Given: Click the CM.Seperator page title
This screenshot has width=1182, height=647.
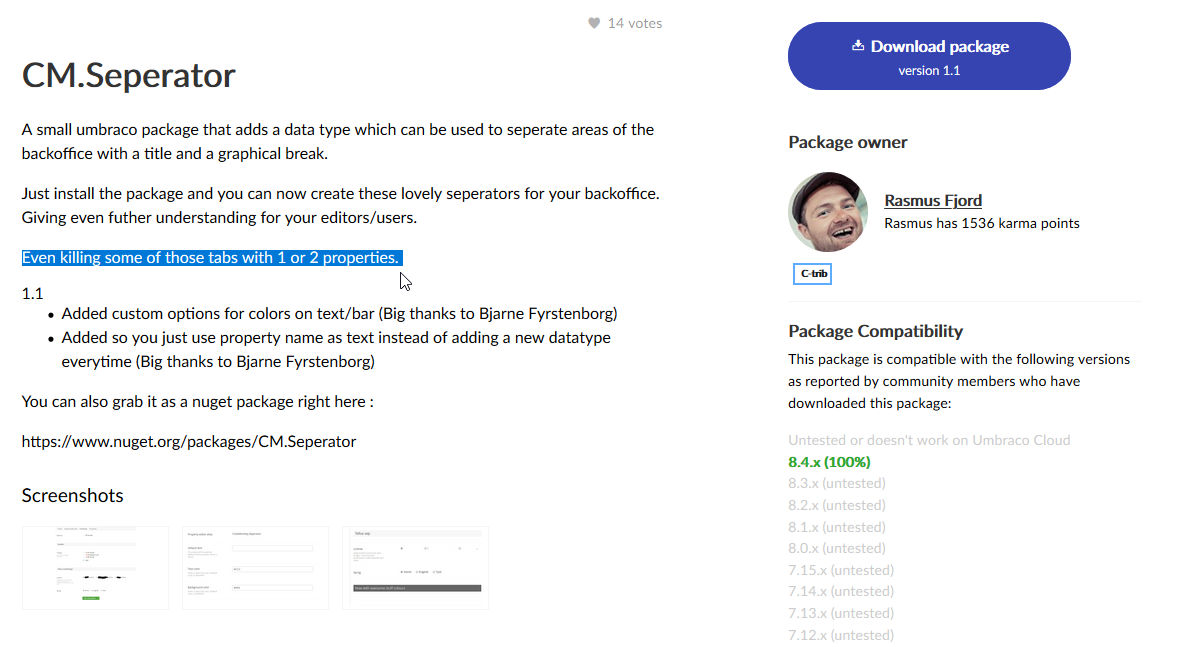Looking at the screenshot, I should click(x=128, y=75).
